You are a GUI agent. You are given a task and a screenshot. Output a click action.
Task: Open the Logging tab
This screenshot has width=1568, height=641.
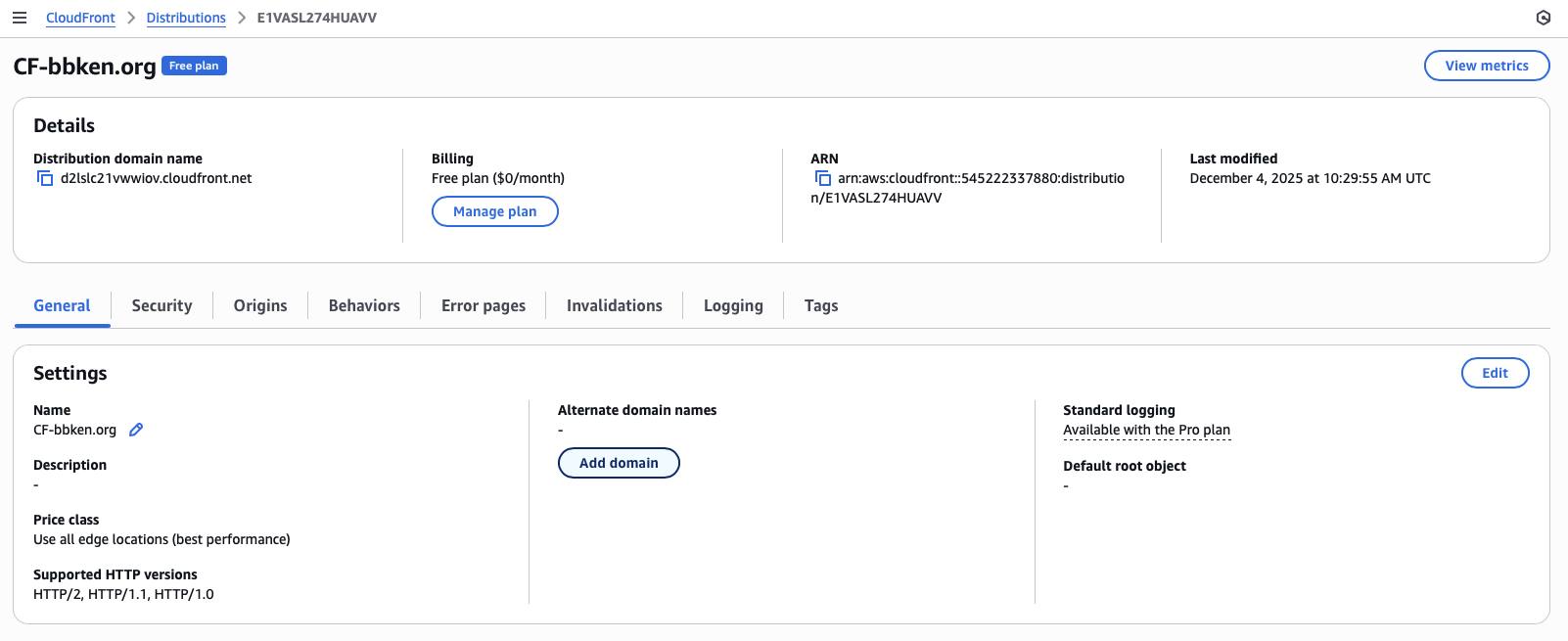(733, 305)
